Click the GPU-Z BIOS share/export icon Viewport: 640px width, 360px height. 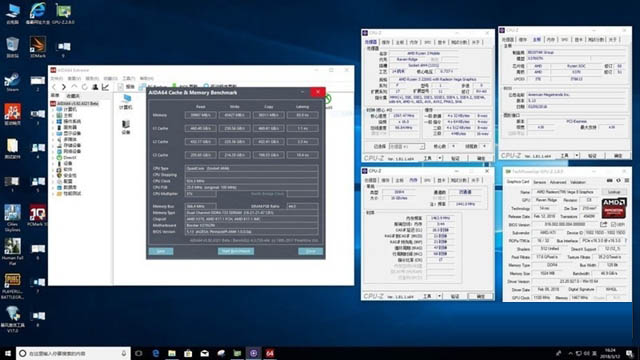[604, 224]
